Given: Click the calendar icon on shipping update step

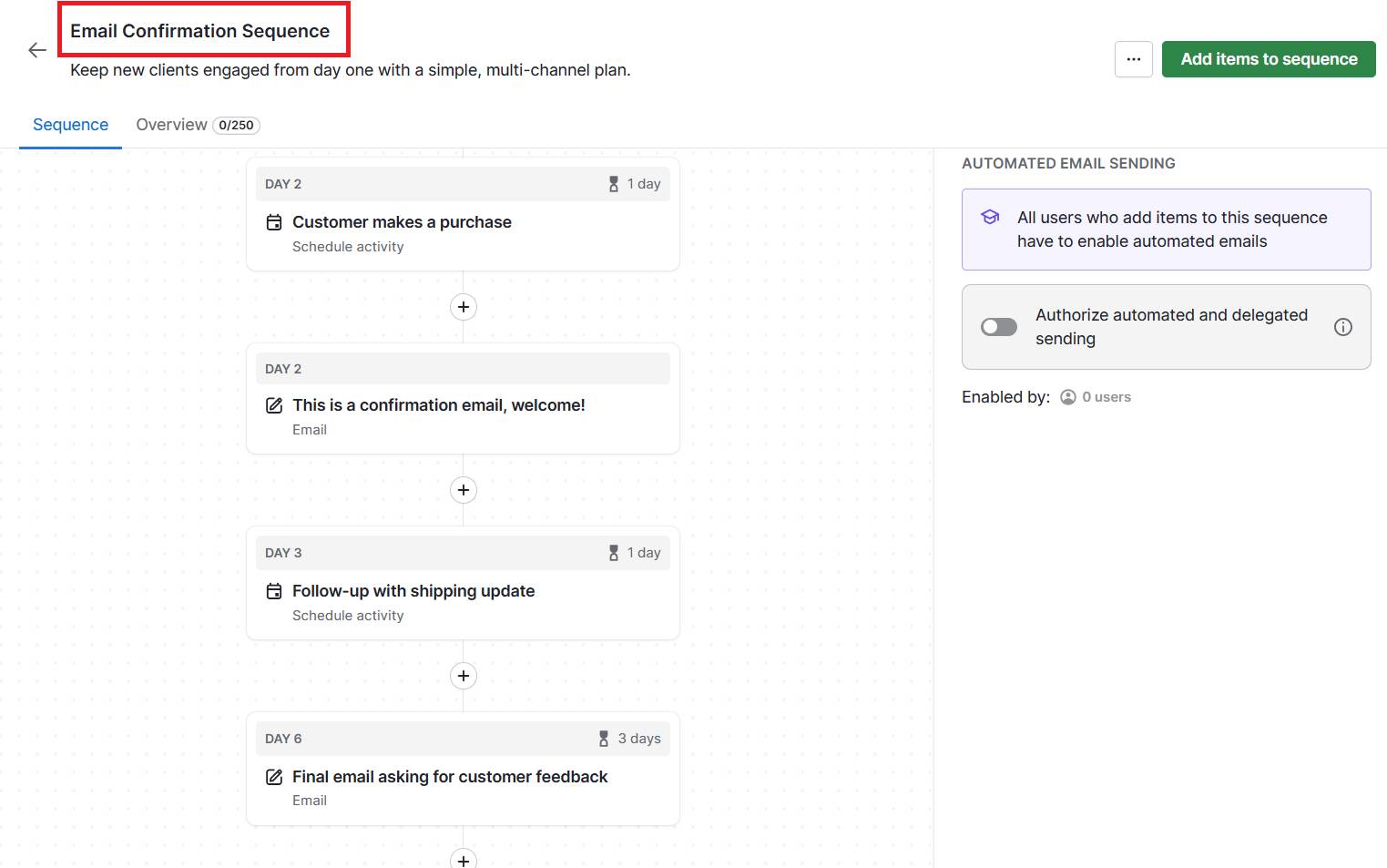Looking at the screenshot, I should 273,591.
